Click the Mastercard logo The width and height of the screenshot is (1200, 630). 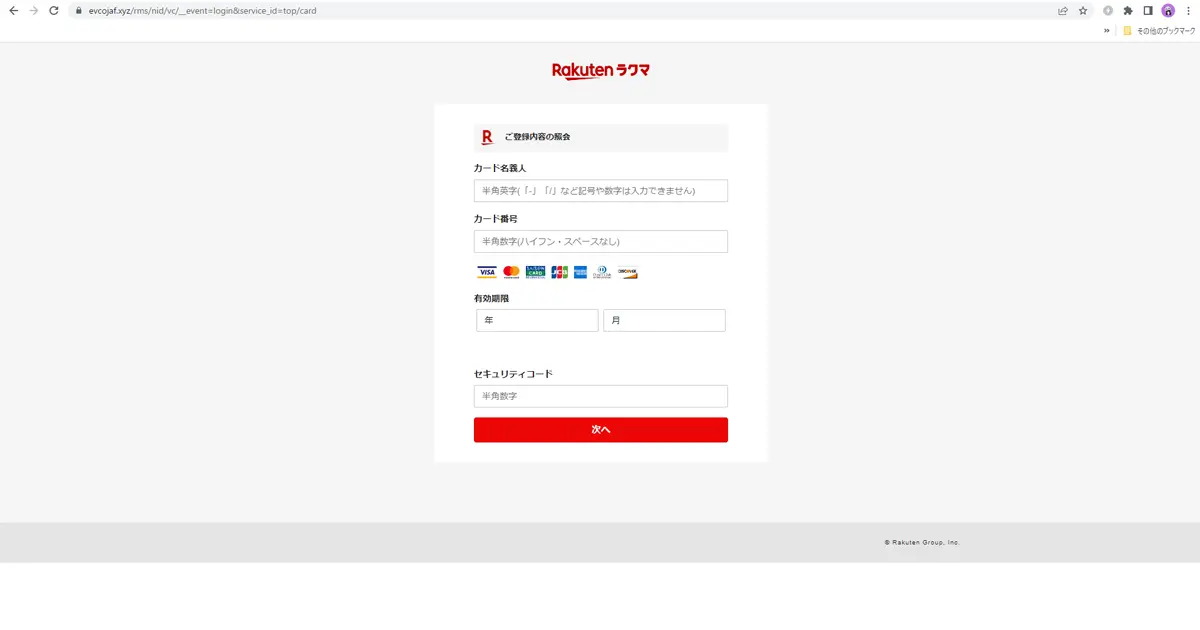(x=511, y=272)
